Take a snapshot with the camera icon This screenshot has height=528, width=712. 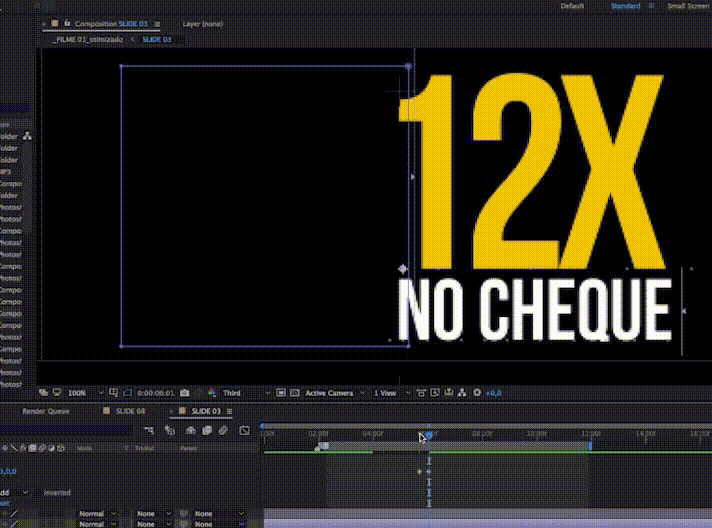coord(184,393)
